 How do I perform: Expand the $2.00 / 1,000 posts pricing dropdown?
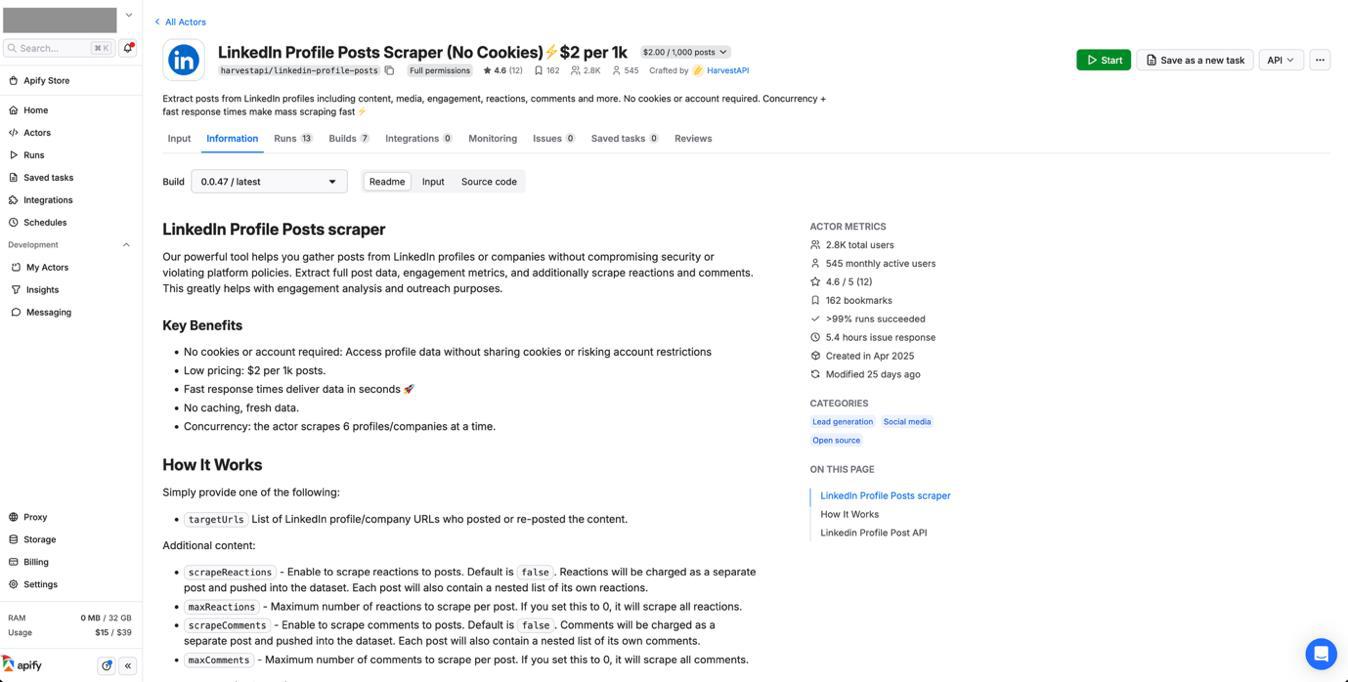[x=685, y=52]
